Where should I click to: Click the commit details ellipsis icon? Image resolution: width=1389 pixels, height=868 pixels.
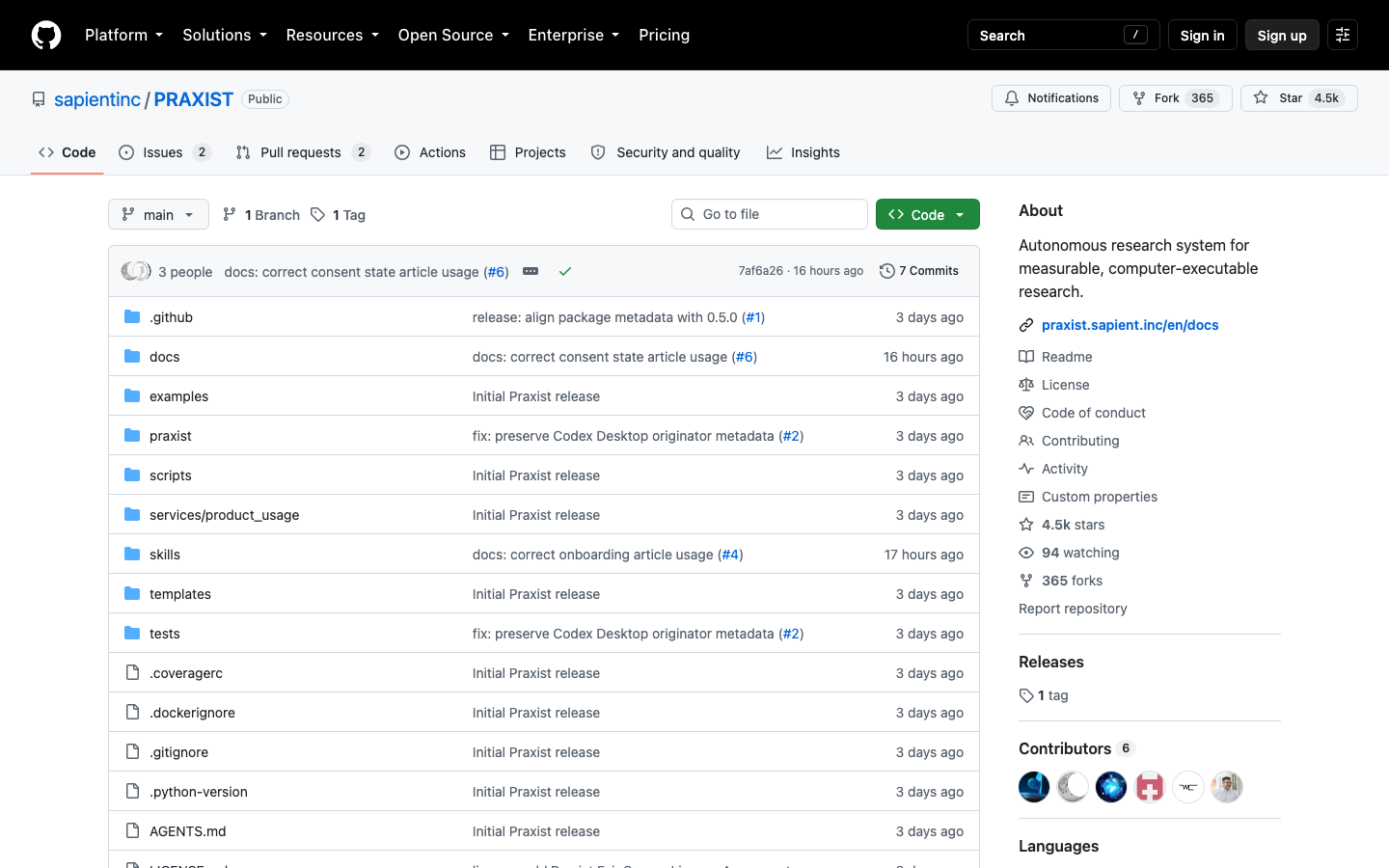pyautogui.click(x=531, y=271)
